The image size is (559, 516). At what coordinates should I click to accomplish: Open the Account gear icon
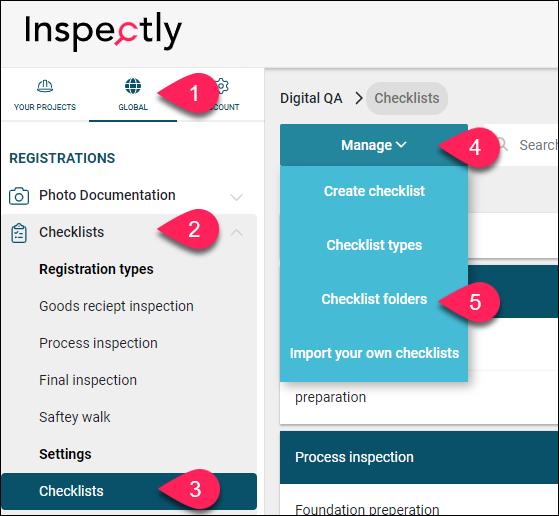(x=222, y=86)
